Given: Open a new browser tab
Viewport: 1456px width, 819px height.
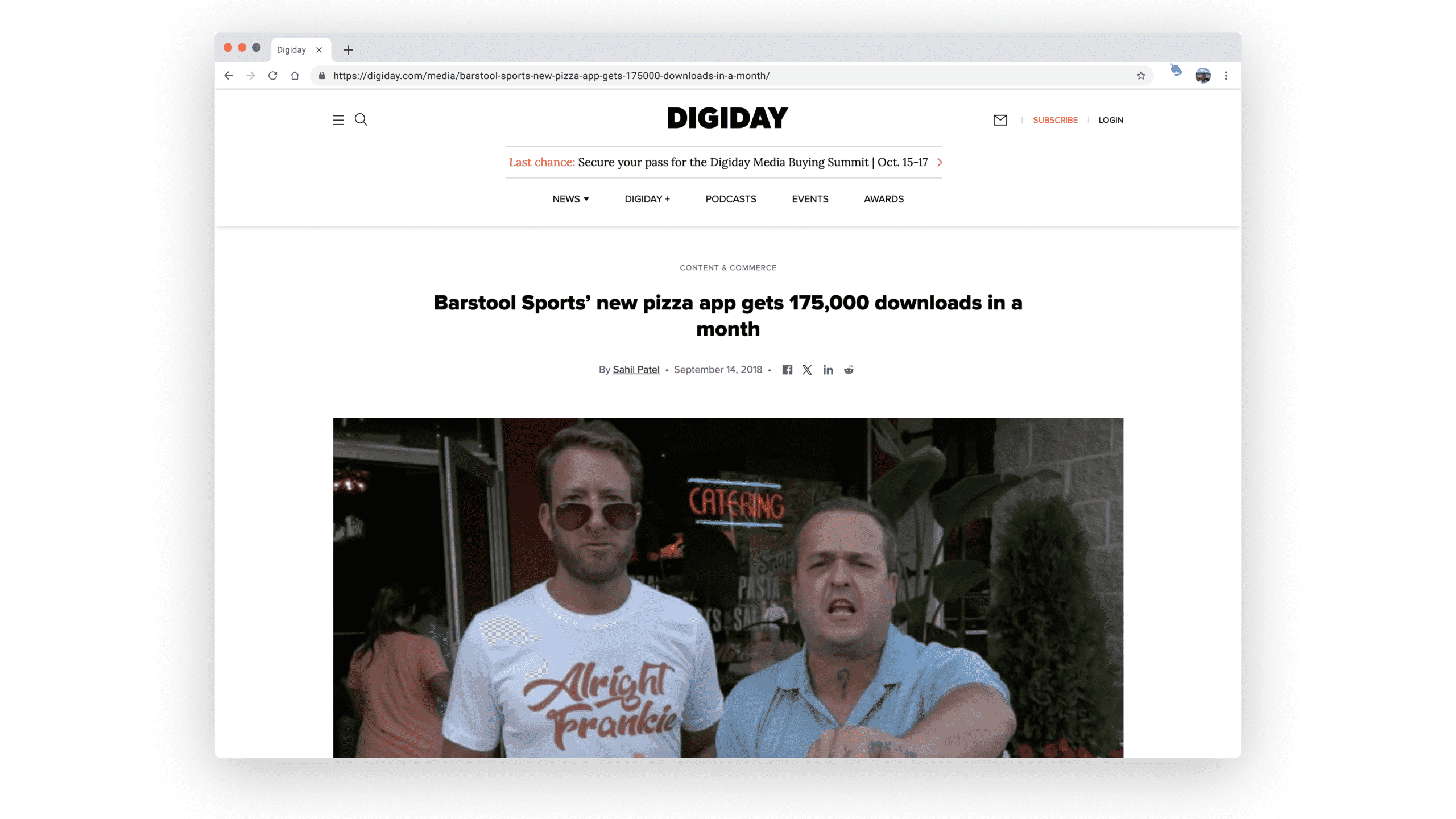Looking at the screenshot, I should (349, 50).
